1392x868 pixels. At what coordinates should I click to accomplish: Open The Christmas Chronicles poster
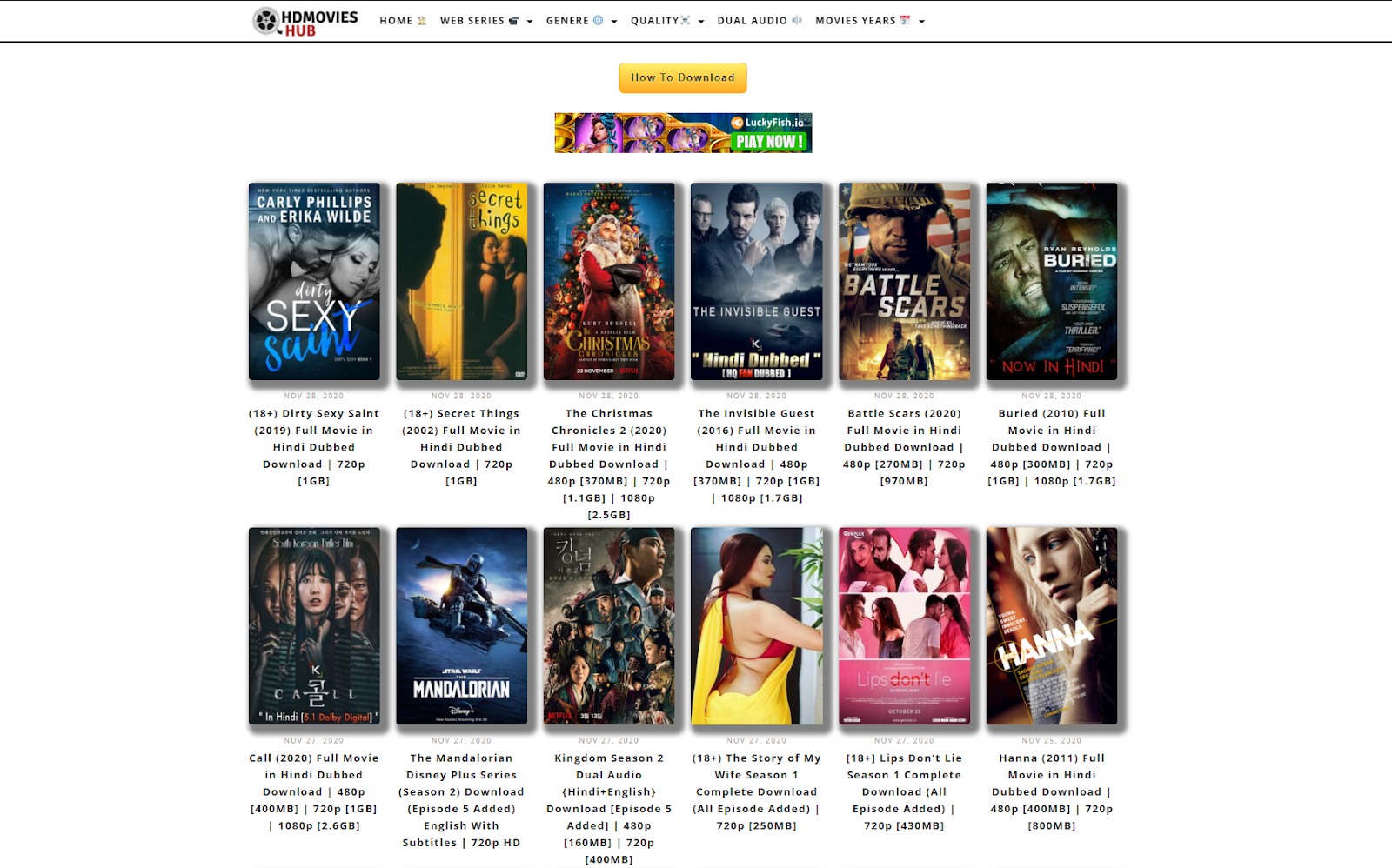point(609,282)
